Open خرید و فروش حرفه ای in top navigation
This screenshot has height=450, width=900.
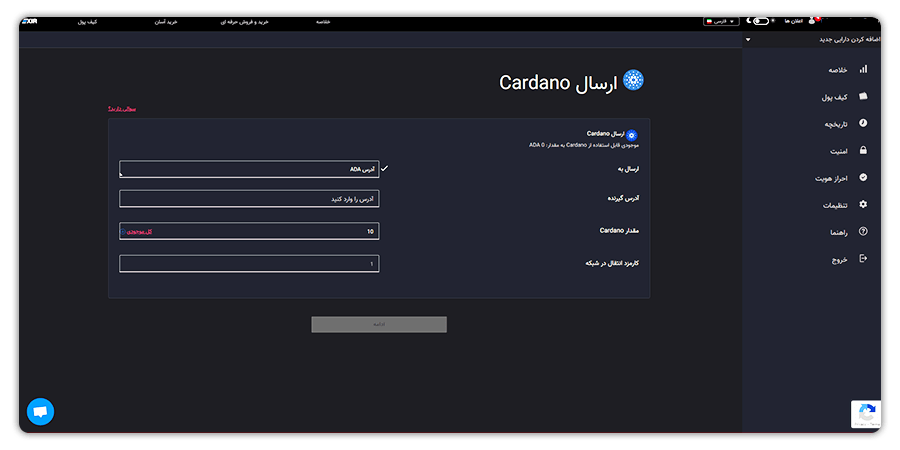click(245, 22)
